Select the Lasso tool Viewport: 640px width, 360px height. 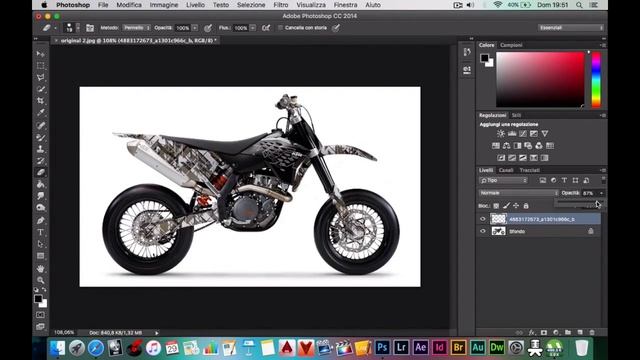tap(40, 77)
